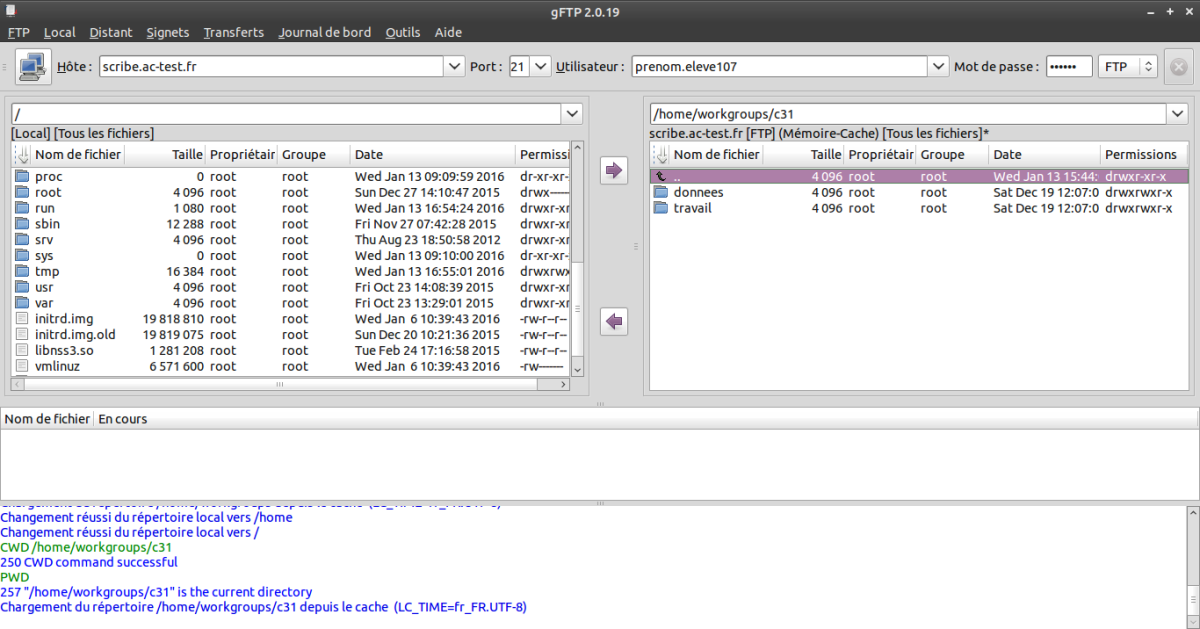The image size is (1200, 629).
Task: Click the 'En cours' transfer queue header
Action: pyautogui.click(x=122, y=419)
